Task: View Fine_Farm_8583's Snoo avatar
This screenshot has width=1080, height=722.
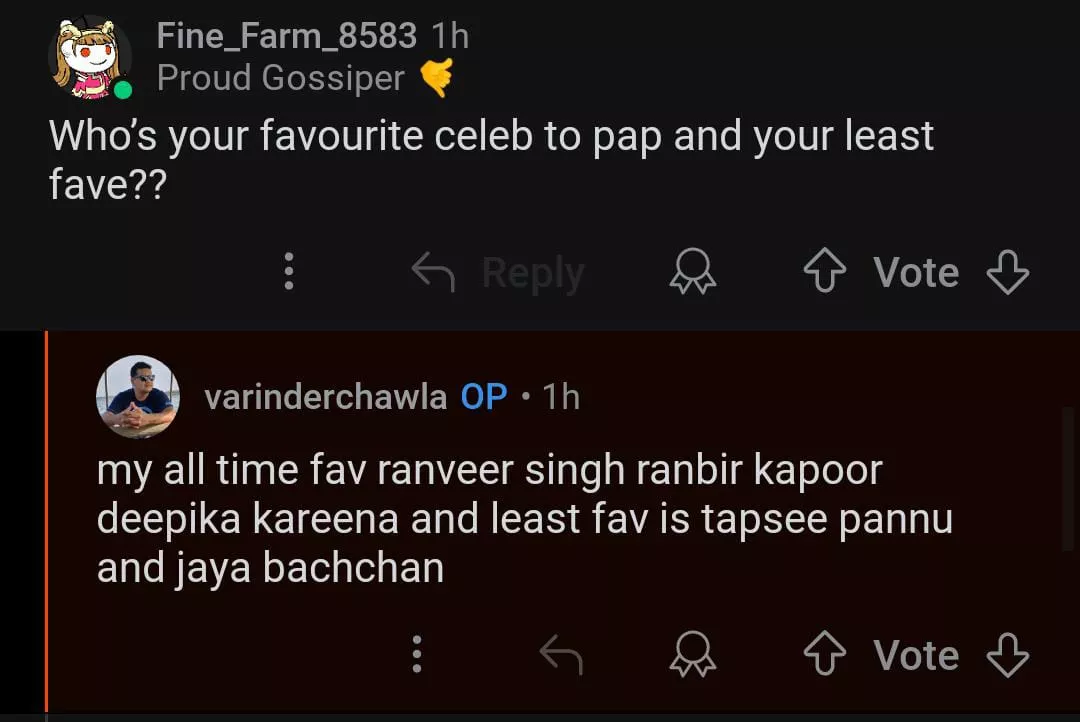Action: coord(90,58)
